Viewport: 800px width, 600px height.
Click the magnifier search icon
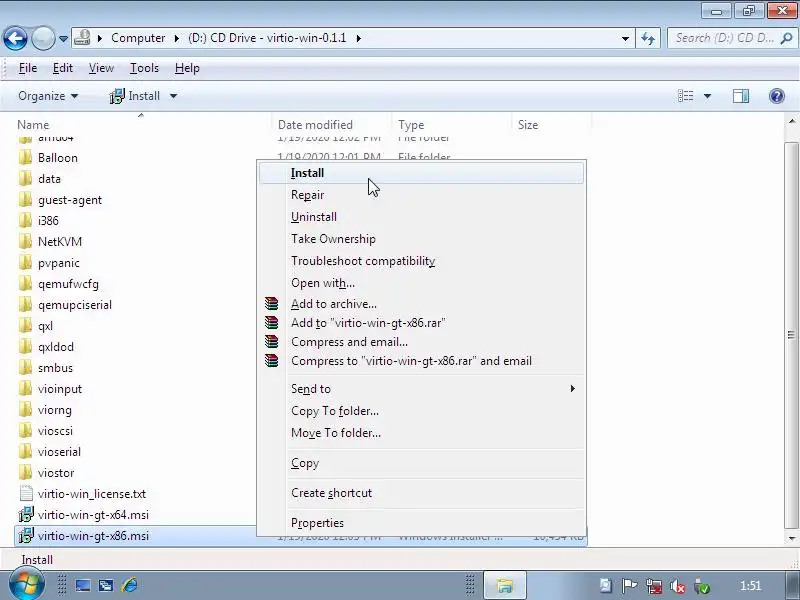787,38
